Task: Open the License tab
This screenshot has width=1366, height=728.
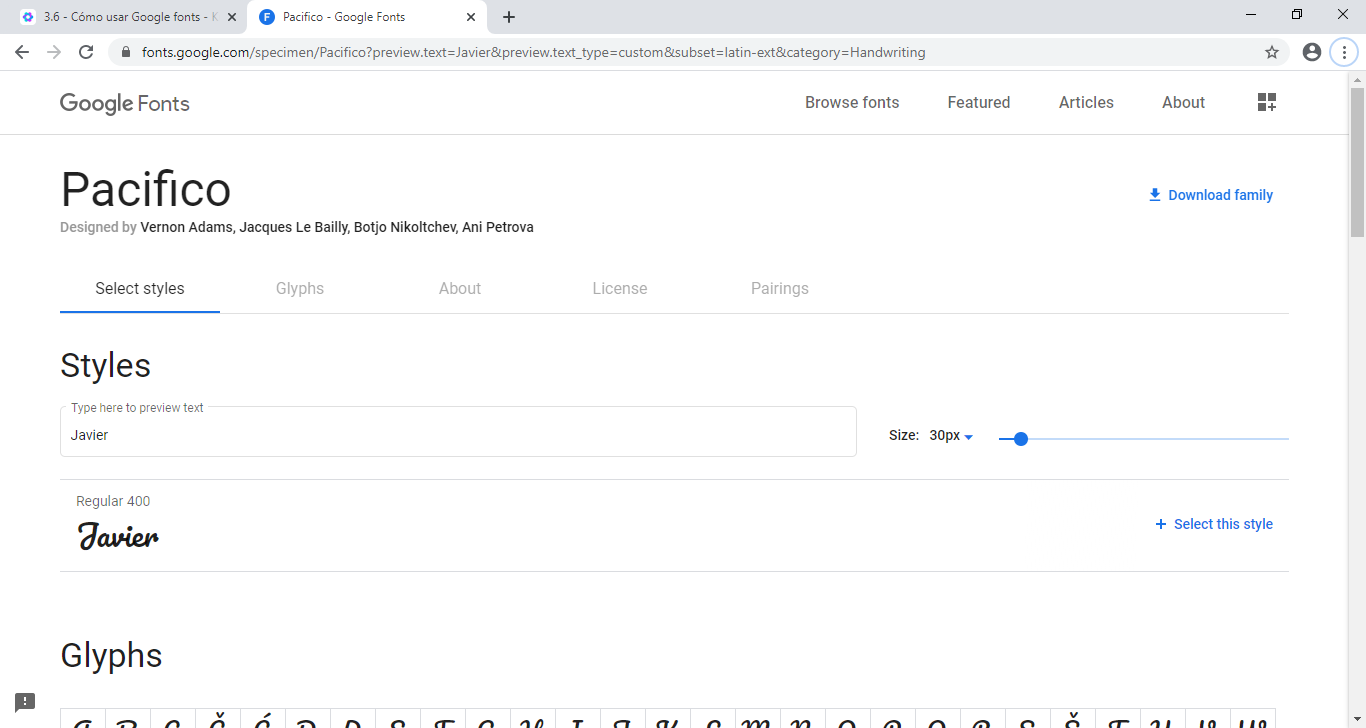Action: click(x=620, y=288)
